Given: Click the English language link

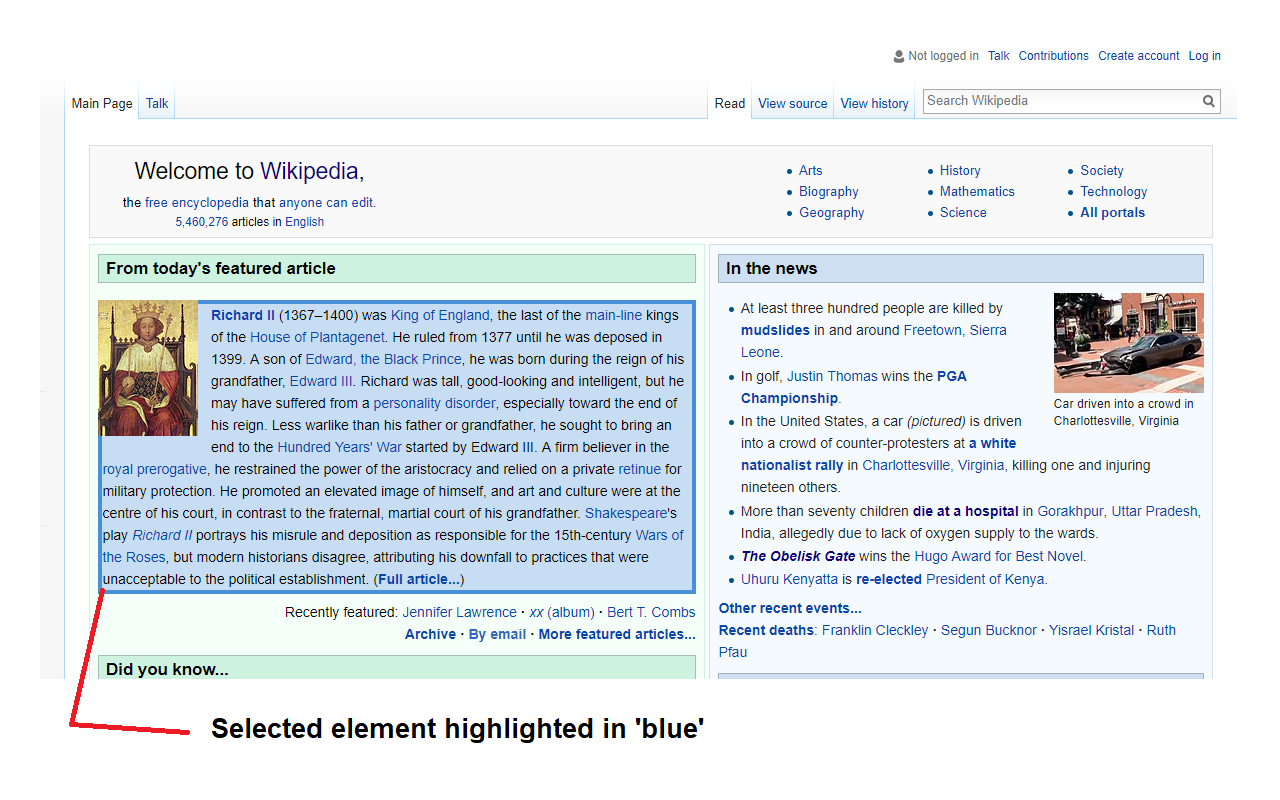Looking at the screenshot, I should tap(305, 222).
